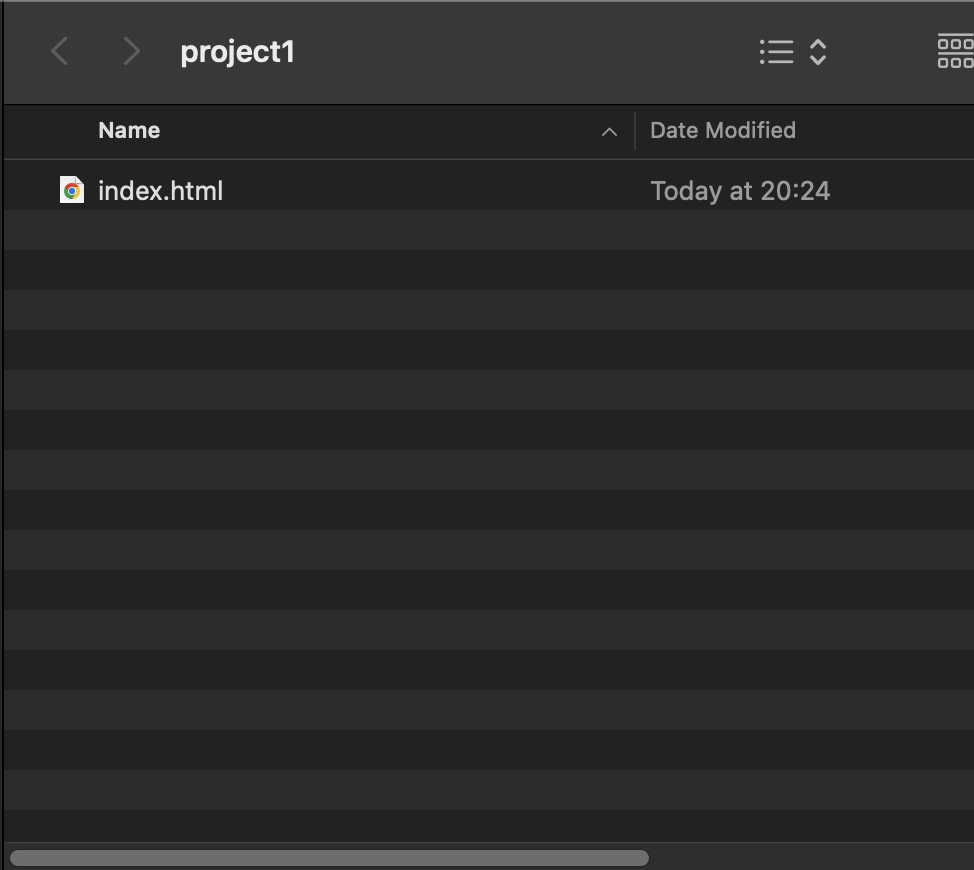This screenshot has width=974, height=870.
Task: Click the Today at 20:24 date cell
Action: coord(740,191)
